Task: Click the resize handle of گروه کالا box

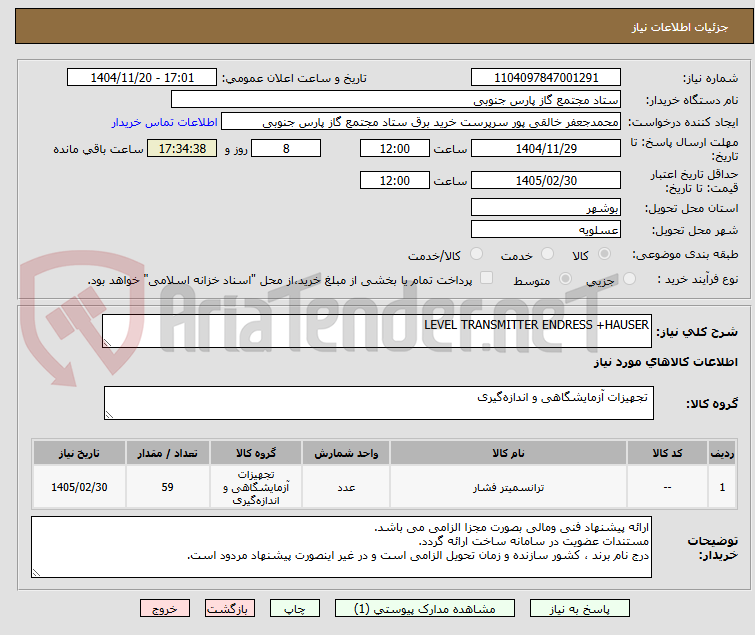Action: coord(109,415)
